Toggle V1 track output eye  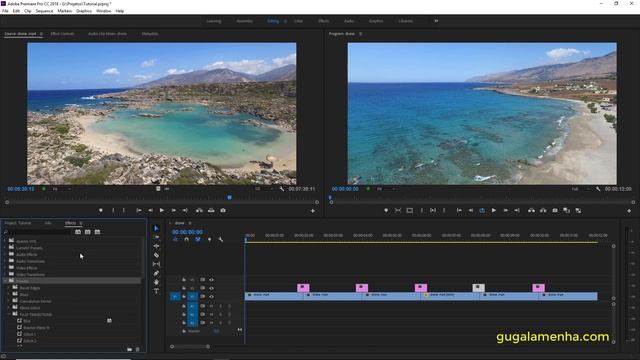tap(211, 297)
